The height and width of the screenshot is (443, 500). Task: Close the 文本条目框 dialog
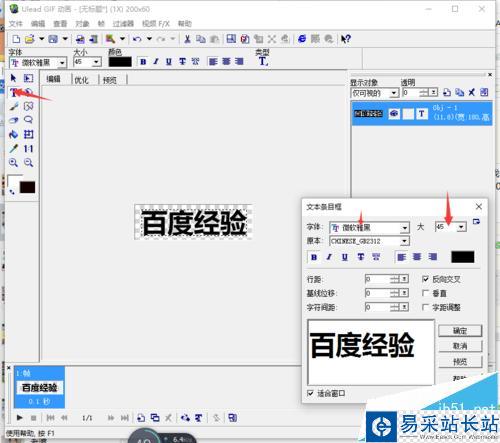pos(479,207)
